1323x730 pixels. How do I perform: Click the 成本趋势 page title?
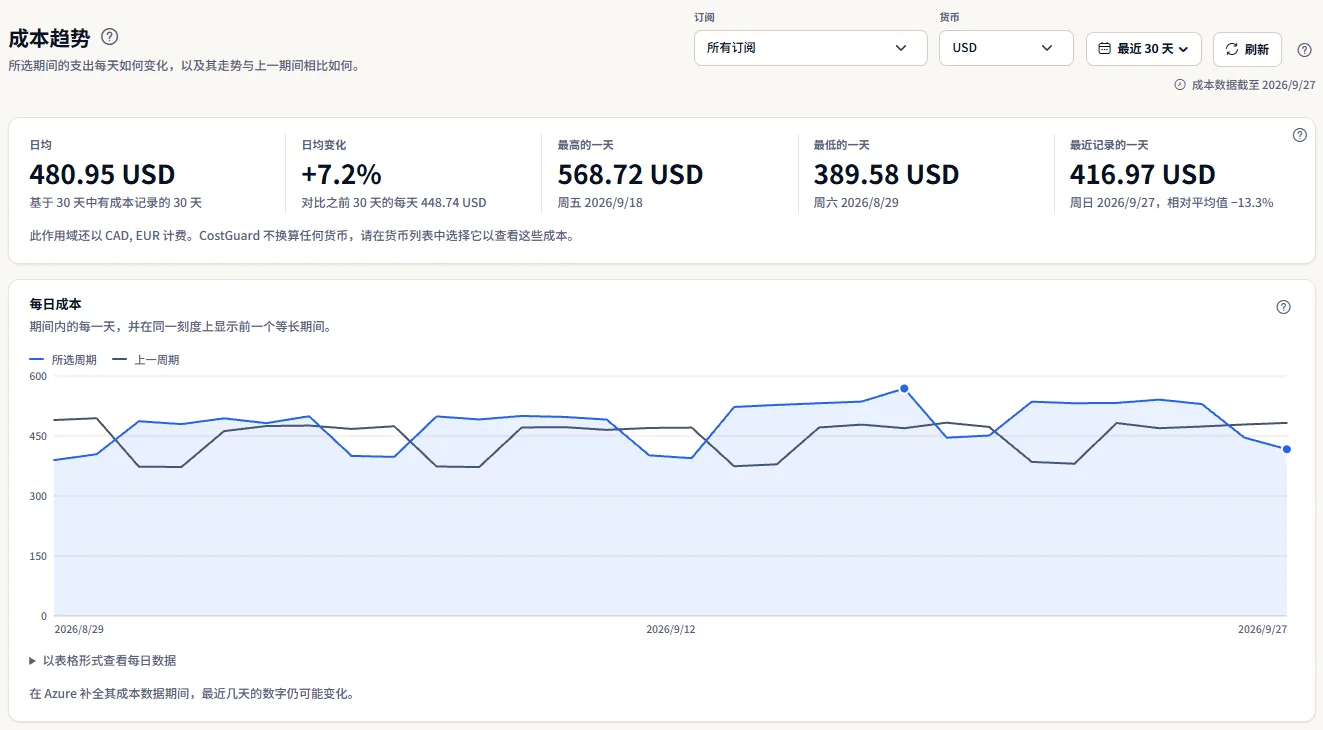point(49,38)
